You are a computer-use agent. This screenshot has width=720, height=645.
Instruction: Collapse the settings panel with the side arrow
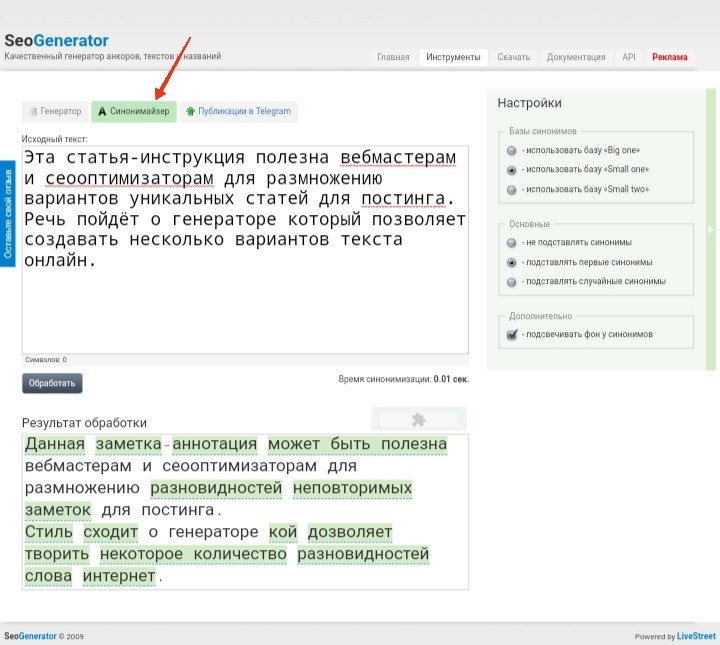pyautogui.click(x=711, y=230)
